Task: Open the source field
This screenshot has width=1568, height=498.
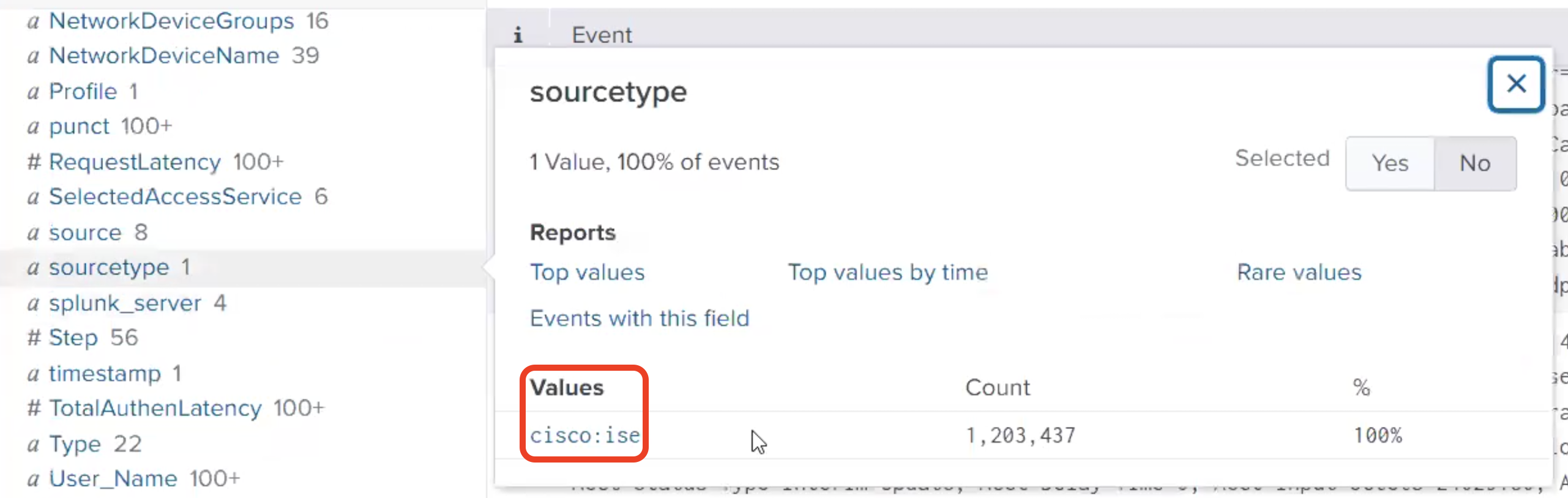Action: (85, 232)
